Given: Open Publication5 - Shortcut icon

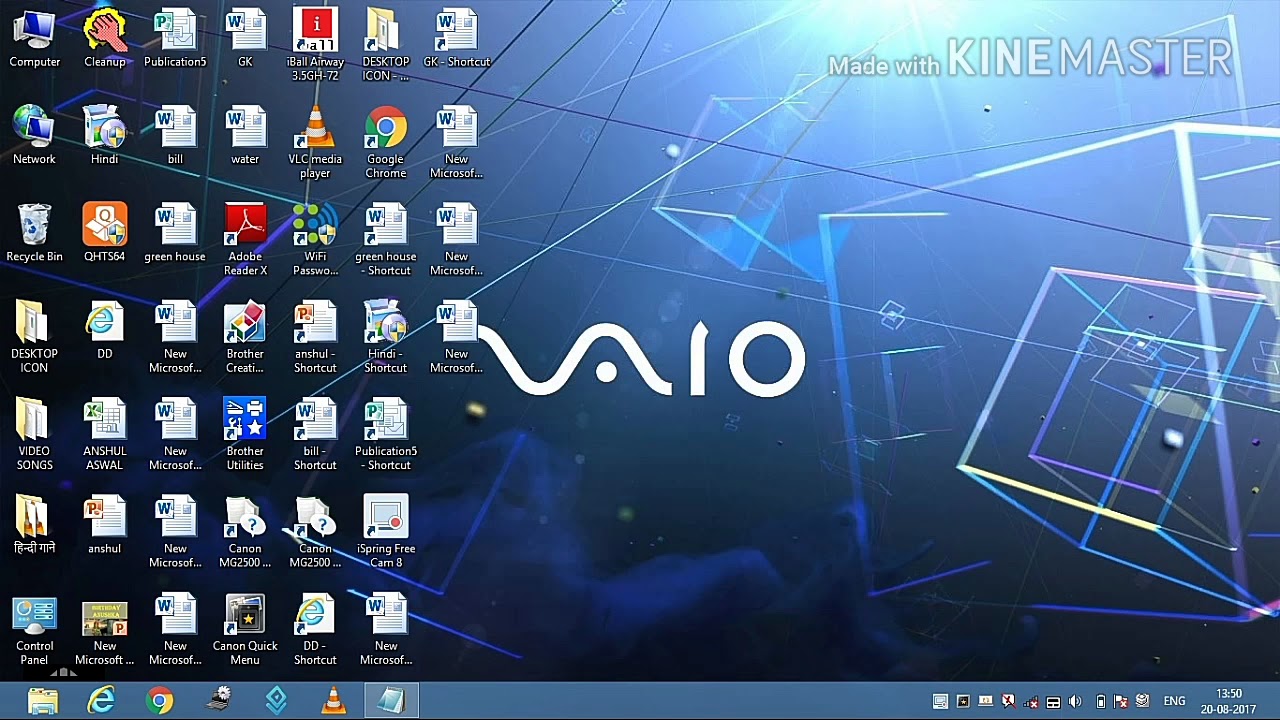Looking at the screenshot, I should point(385,435).
